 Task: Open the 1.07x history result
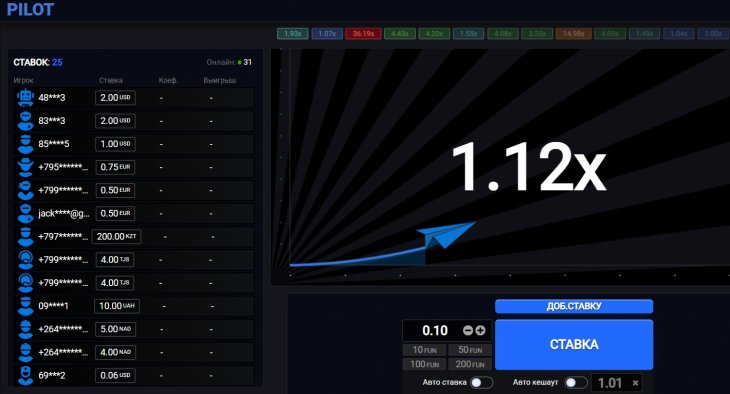(327, 34)
